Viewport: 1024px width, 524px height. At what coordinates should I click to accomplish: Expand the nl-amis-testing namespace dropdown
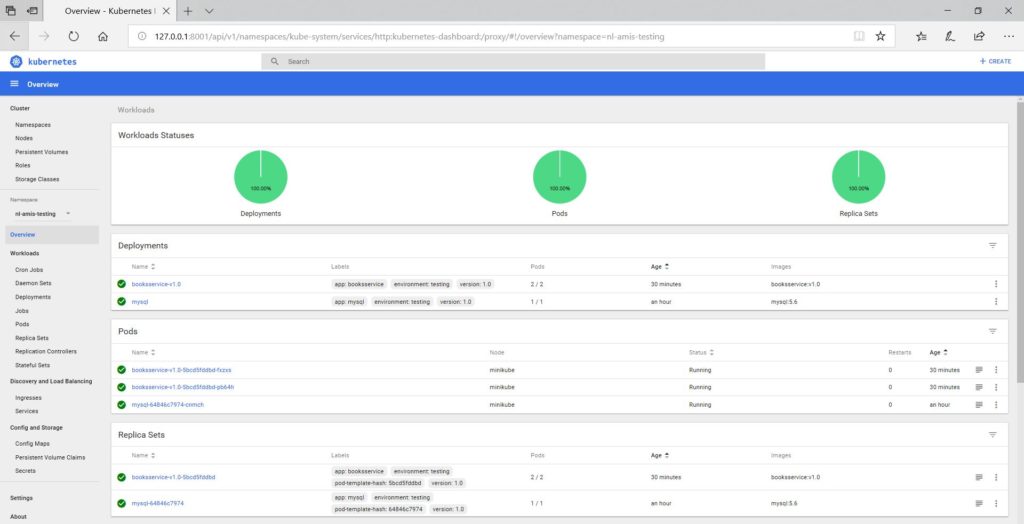(67, 213)
